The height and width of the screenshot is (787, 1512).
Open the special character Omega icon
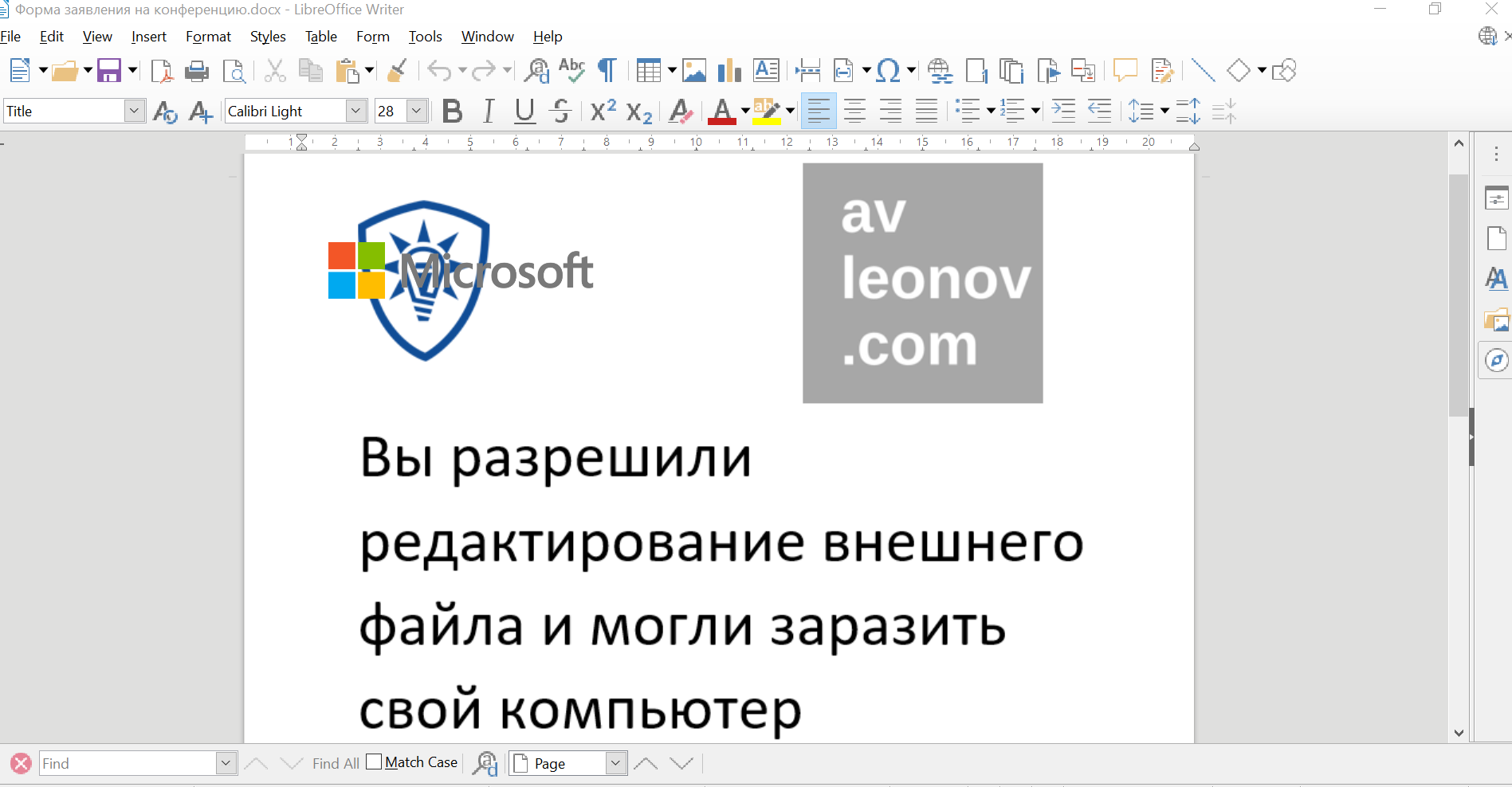[888, 71]
